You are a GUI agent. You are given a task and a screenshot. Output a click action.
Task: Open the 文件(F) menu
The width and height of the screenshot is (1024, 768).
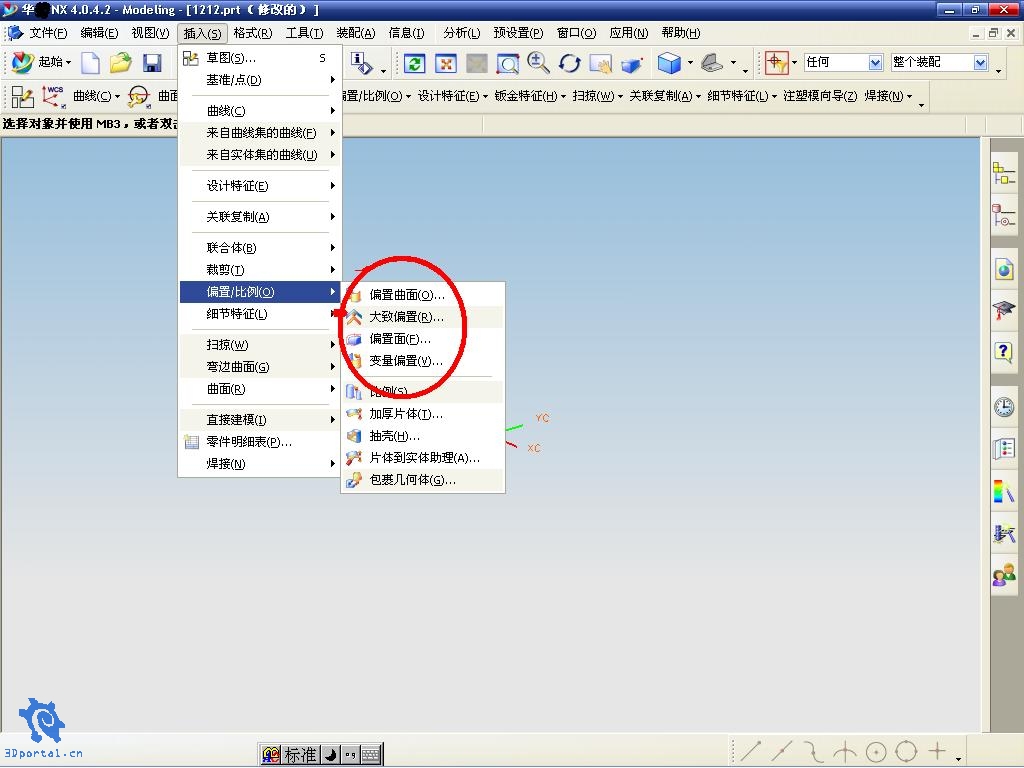(48, 33)
